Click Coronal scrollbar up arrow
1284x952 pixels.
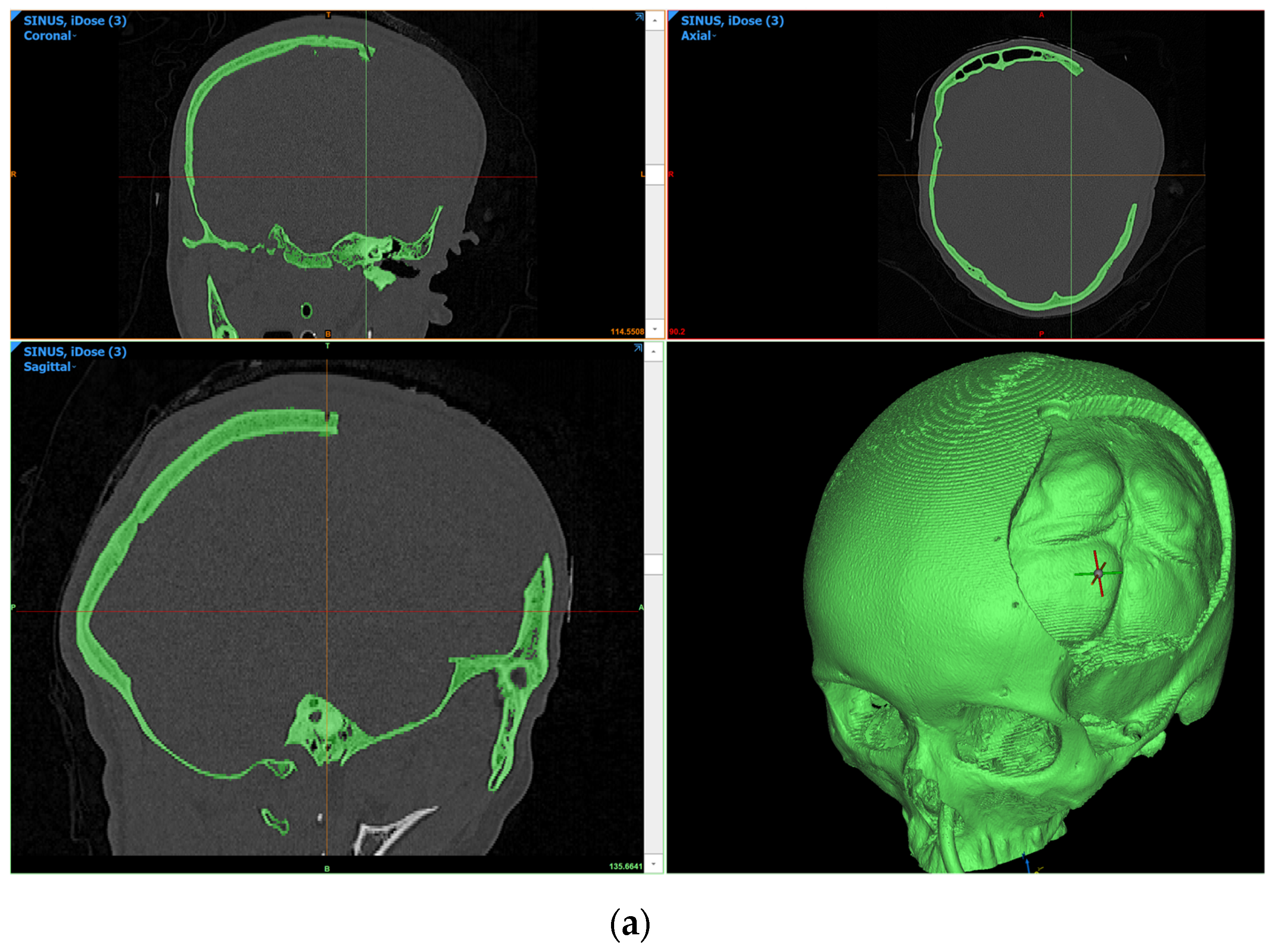(655, 21)
